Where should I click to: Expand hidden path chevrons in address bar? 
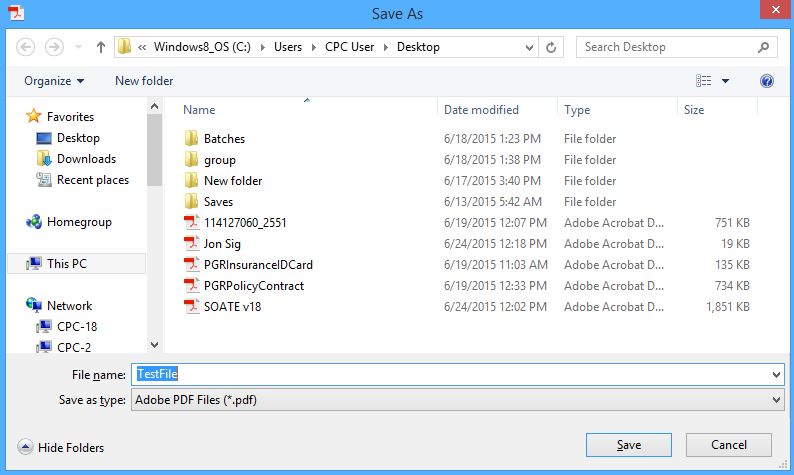point(142,47)
